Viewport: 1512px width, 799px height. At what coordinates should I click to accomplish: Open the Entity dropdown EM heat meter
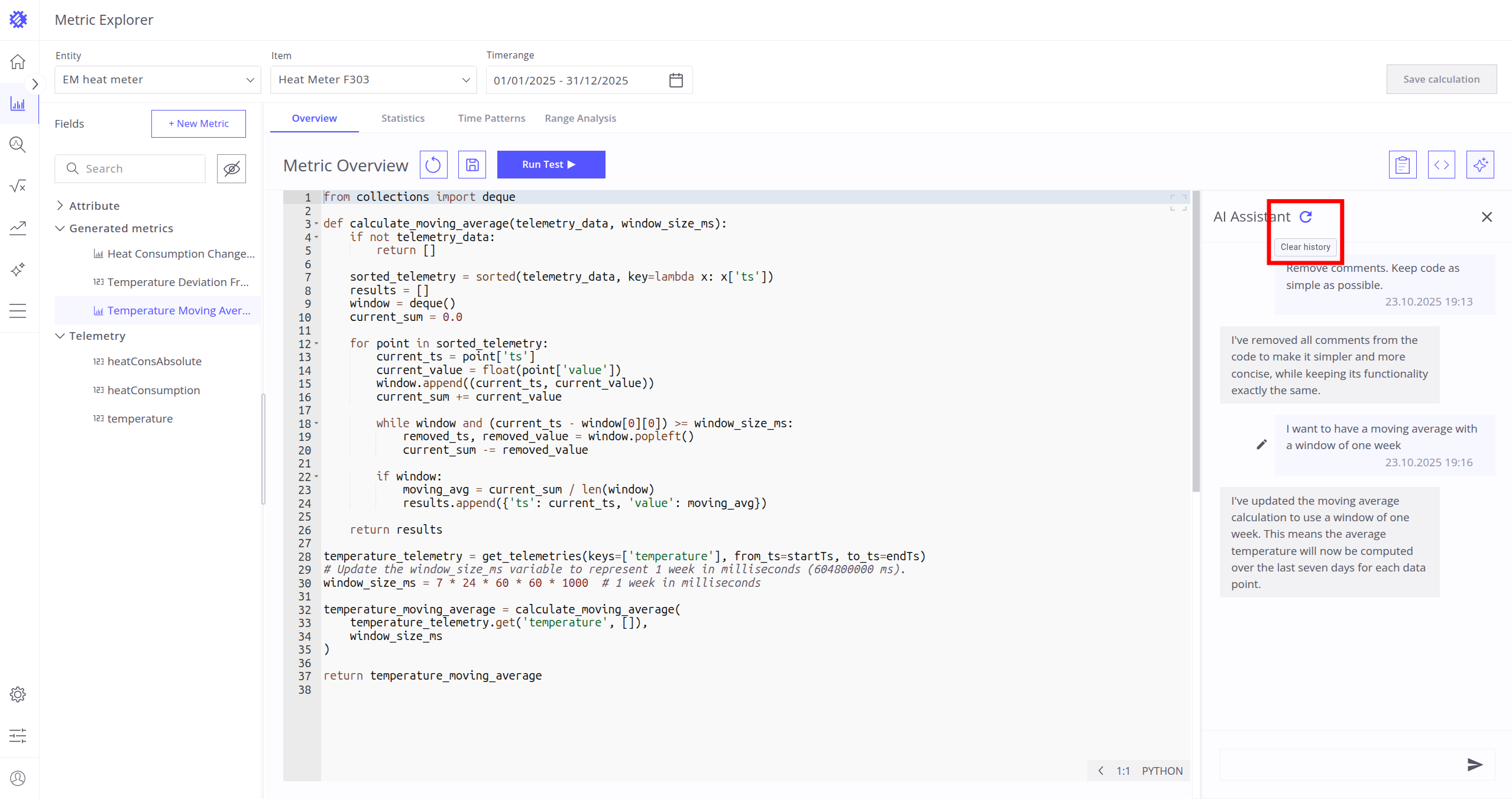[157, 80]
